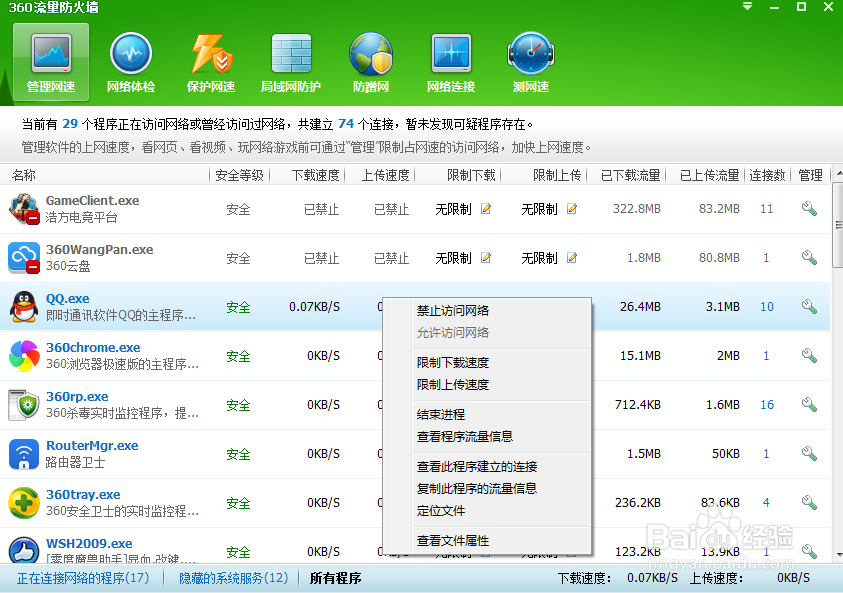Viewport: 843px width, 593px height.
Task: Open the title bar dropdown menu arrow
Action: (747, 7)
